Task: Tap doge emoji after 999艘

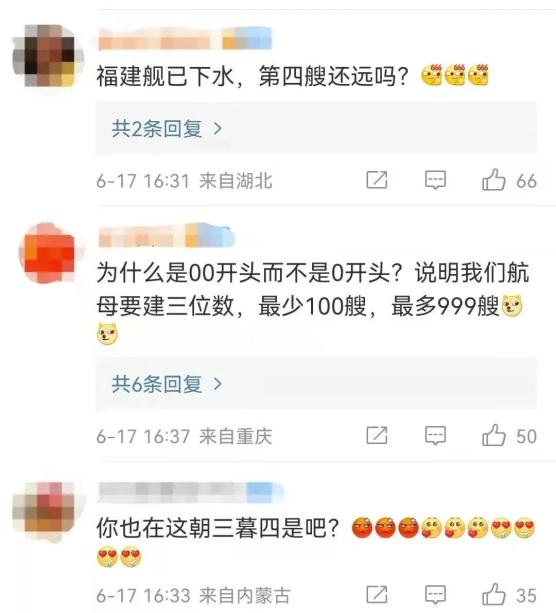Action: [x=512, y=305]
